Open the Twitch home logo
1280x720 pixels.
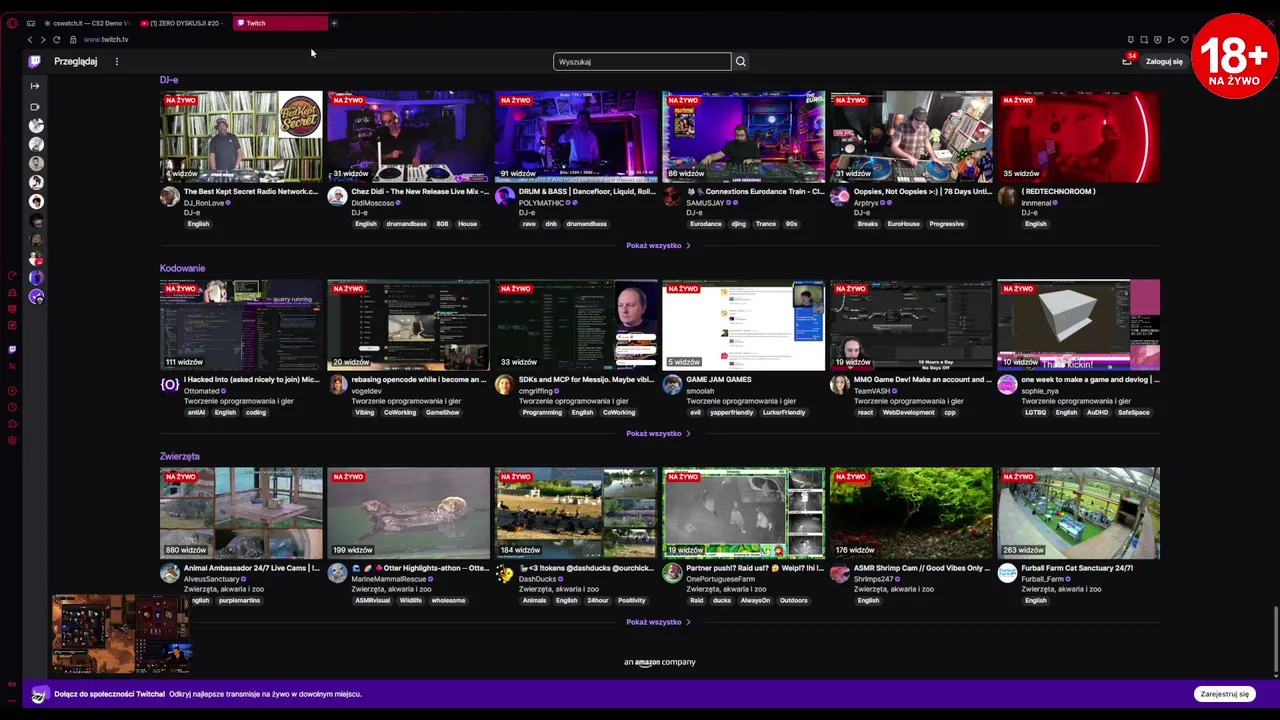(35, 61)
